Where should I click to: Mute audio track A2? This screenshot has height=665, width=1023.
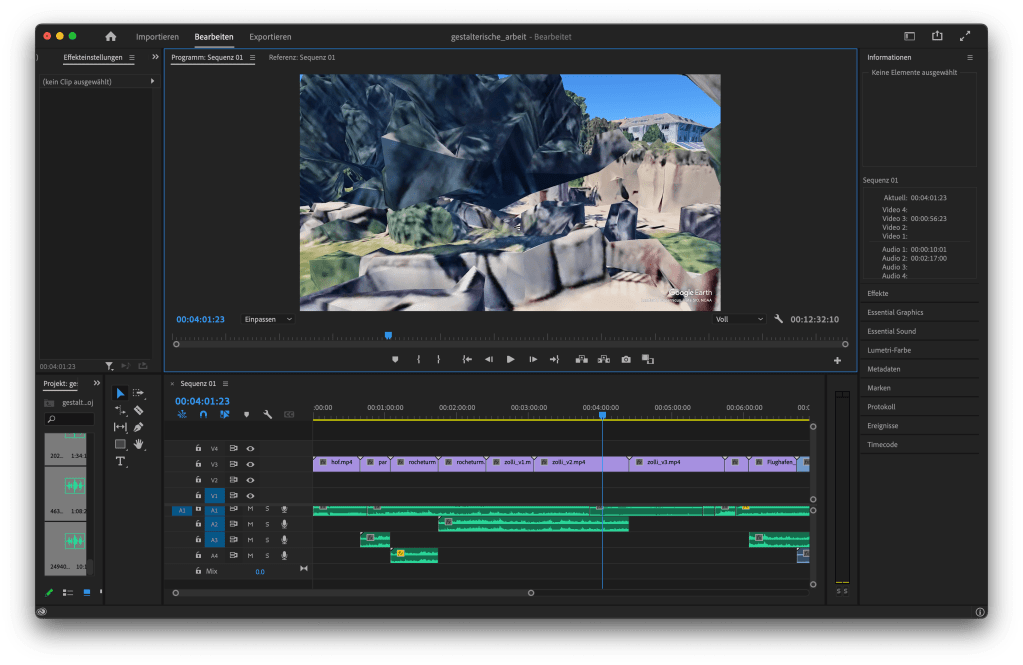[250, 524]
